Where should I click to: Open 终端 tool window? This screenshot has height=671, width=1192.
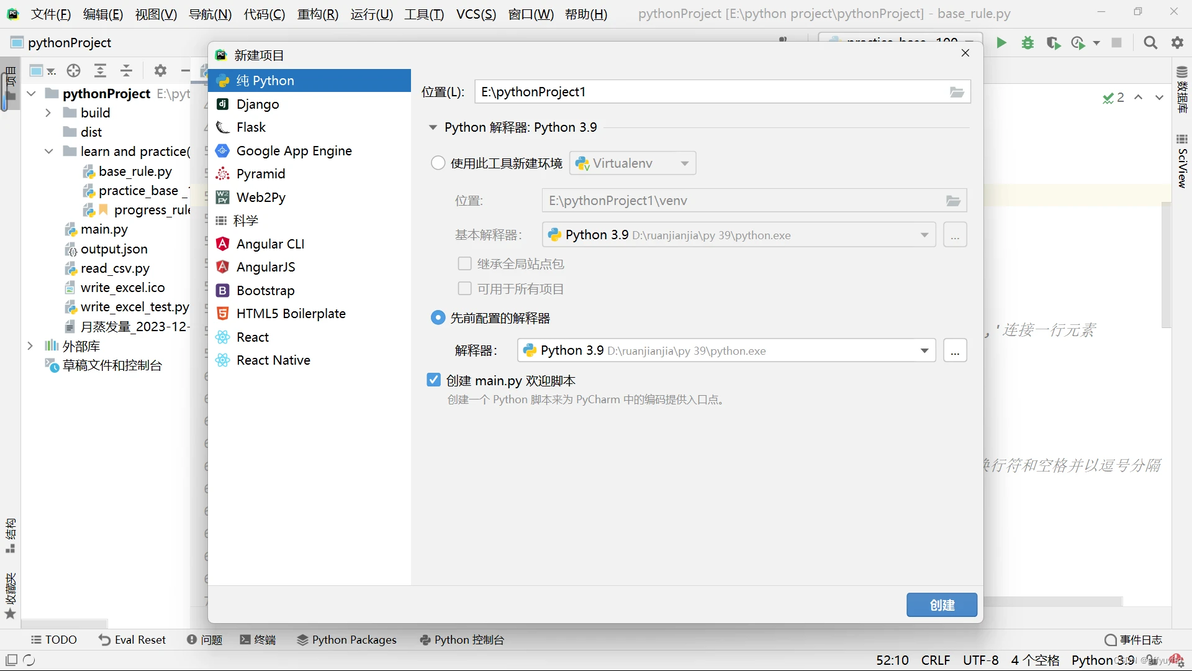(258, 640)
